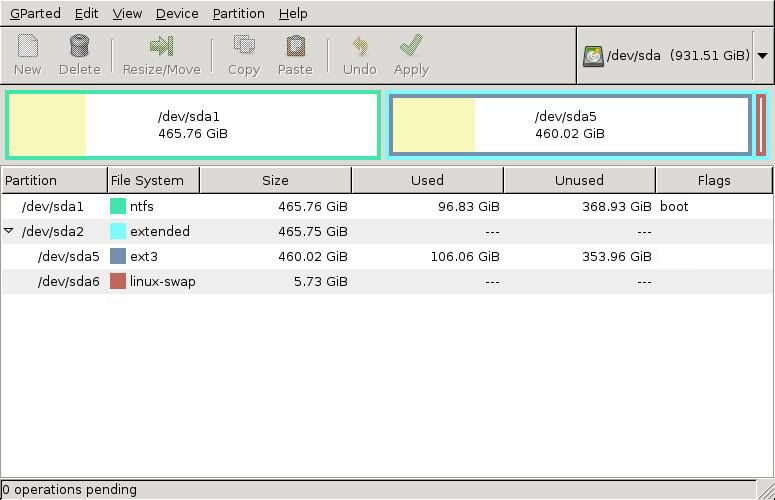Sort by the Flags column header
The height and width of the screenshot is (500, 775).
714,180
